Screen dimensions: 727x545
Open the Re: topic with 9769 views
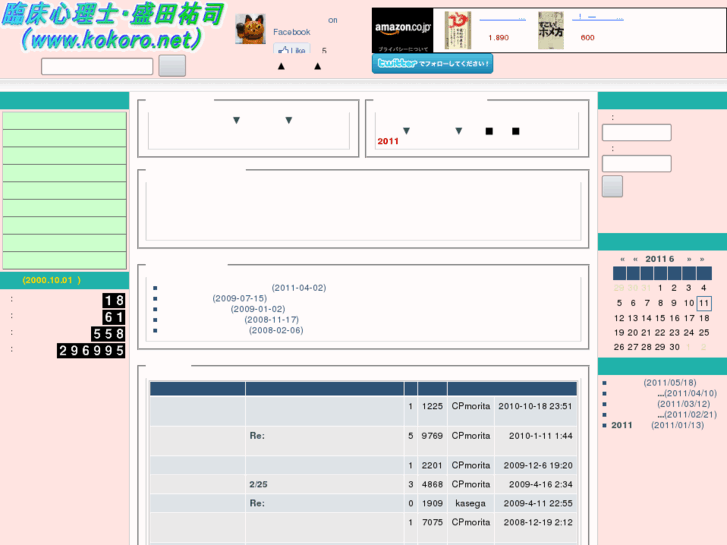click(257, 436)
